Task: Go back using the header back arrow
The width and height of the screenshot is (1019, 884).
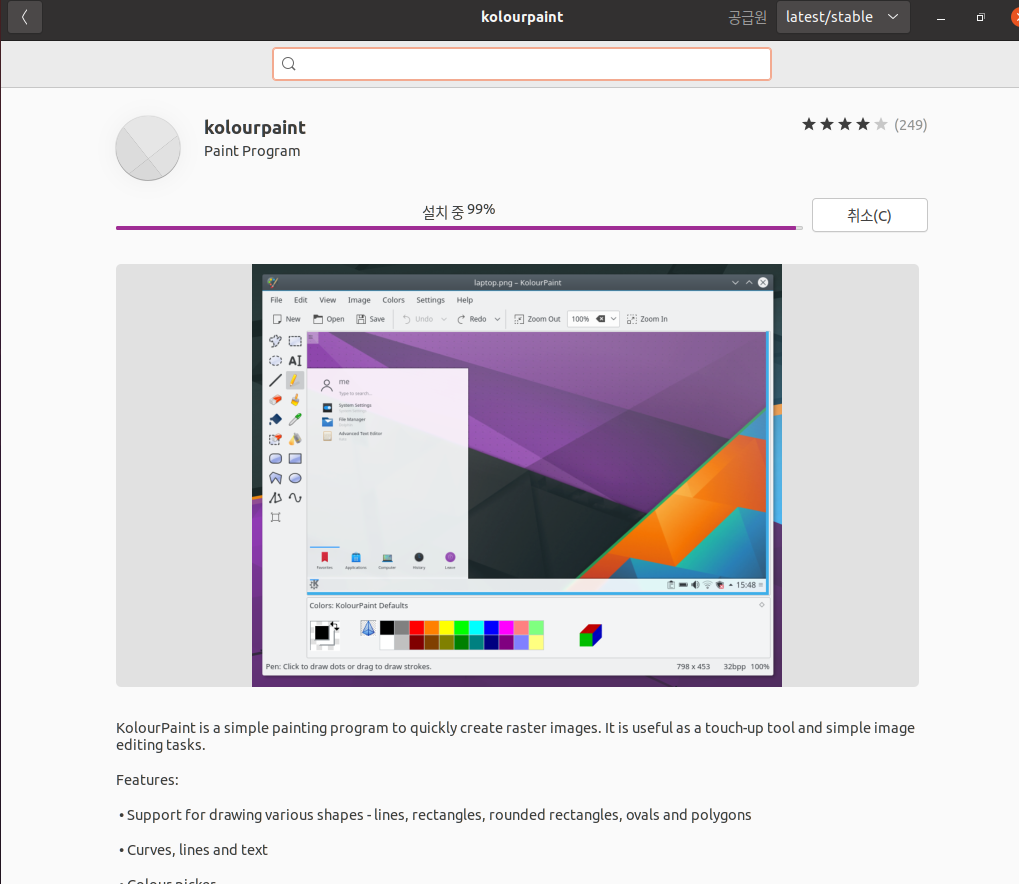Action: 25,17
